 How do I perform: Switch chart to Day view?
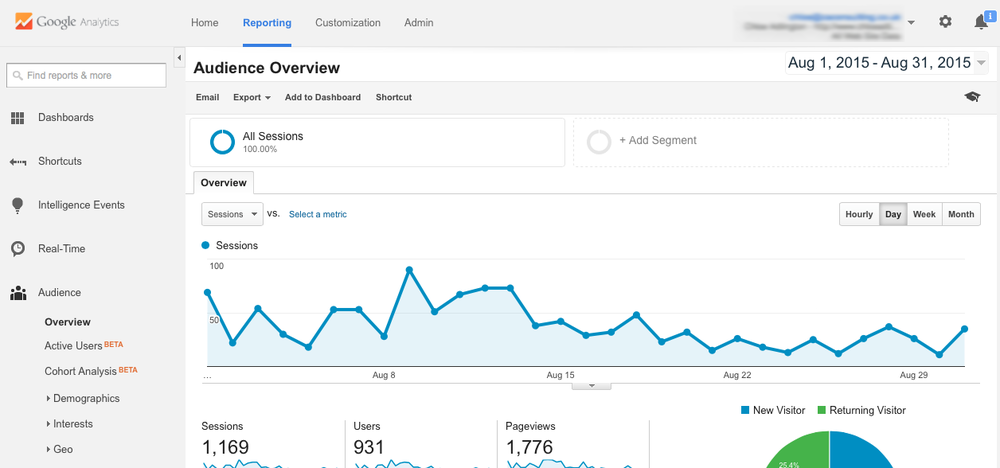893,214
